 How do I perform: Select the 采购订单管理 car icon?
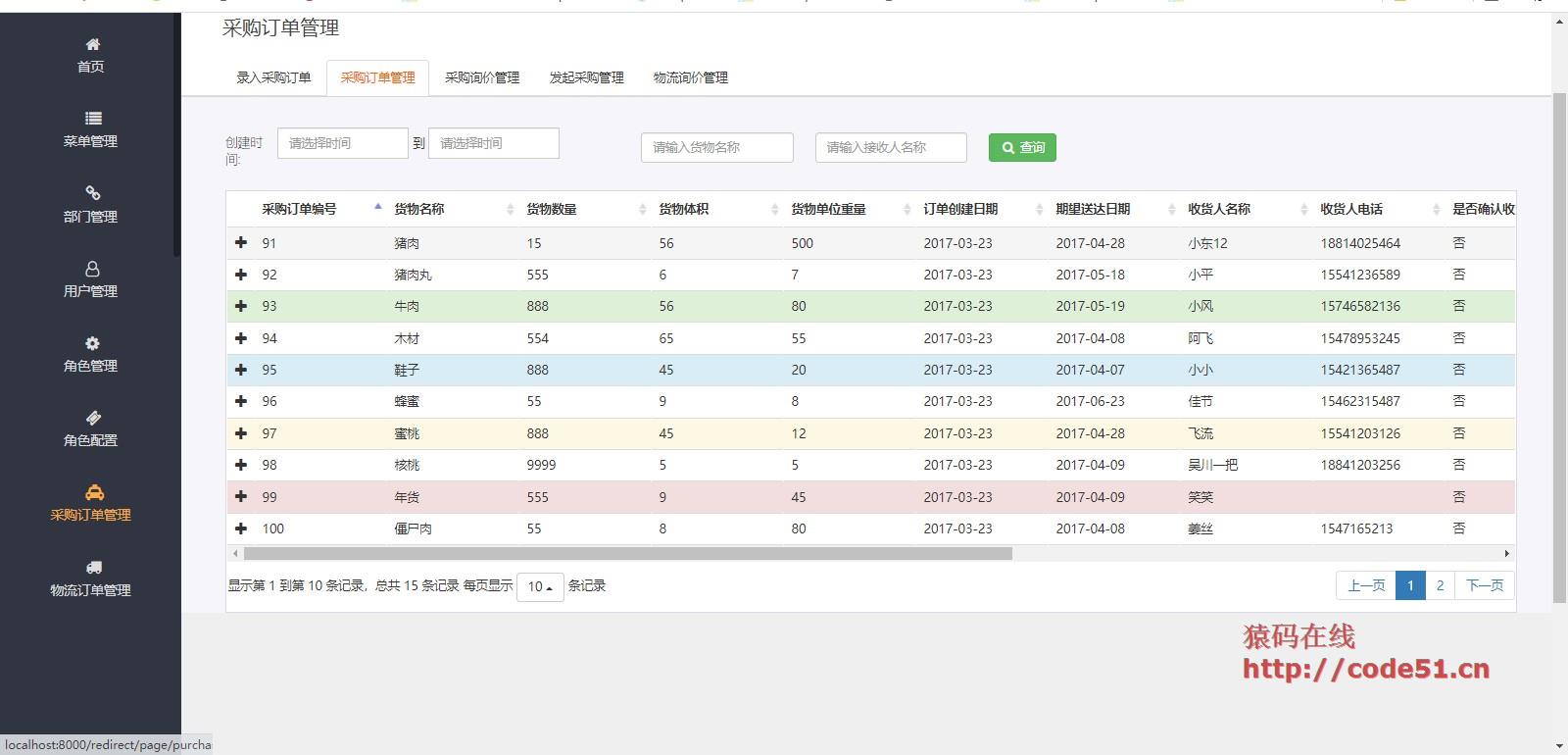point(93,492)
